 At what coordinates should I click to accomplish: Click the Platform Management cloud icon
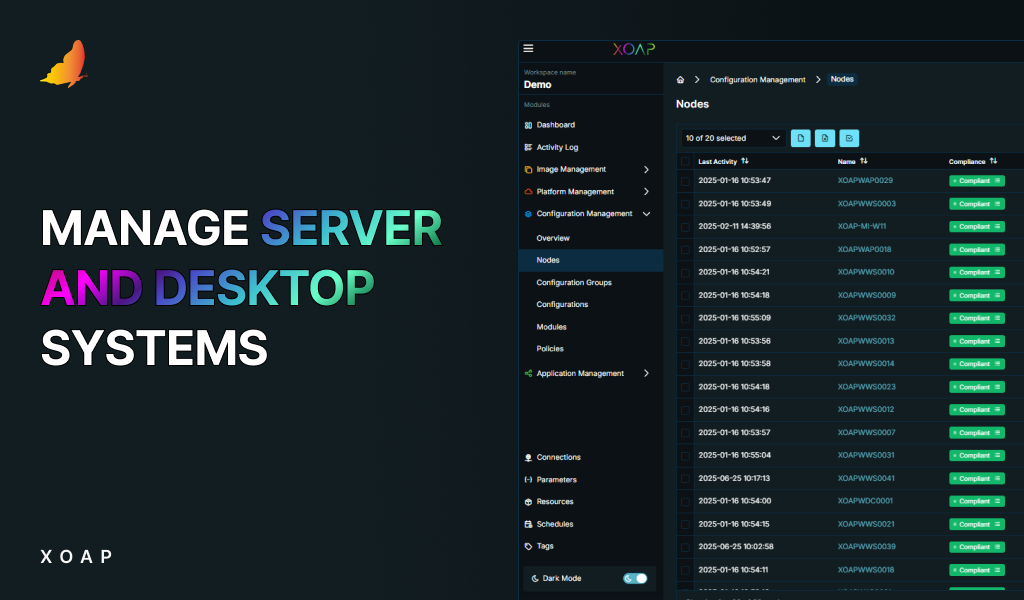click(x=528, y=192)
